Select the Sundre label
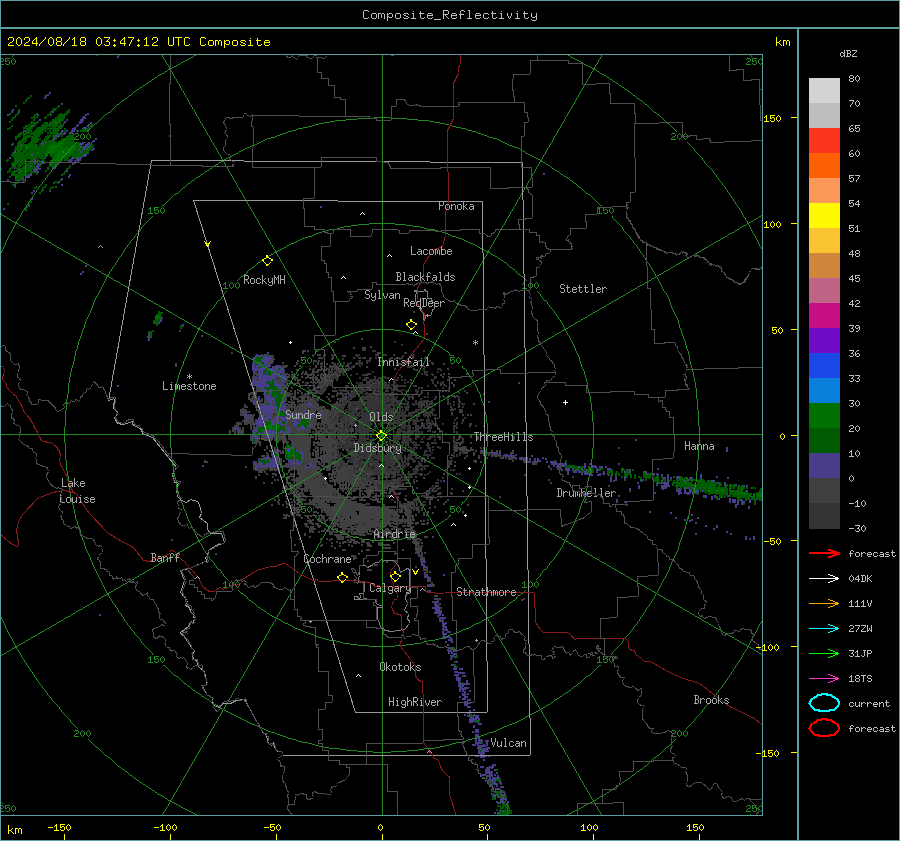This screenshot has width=900, height=841. (x=303, y=414)
